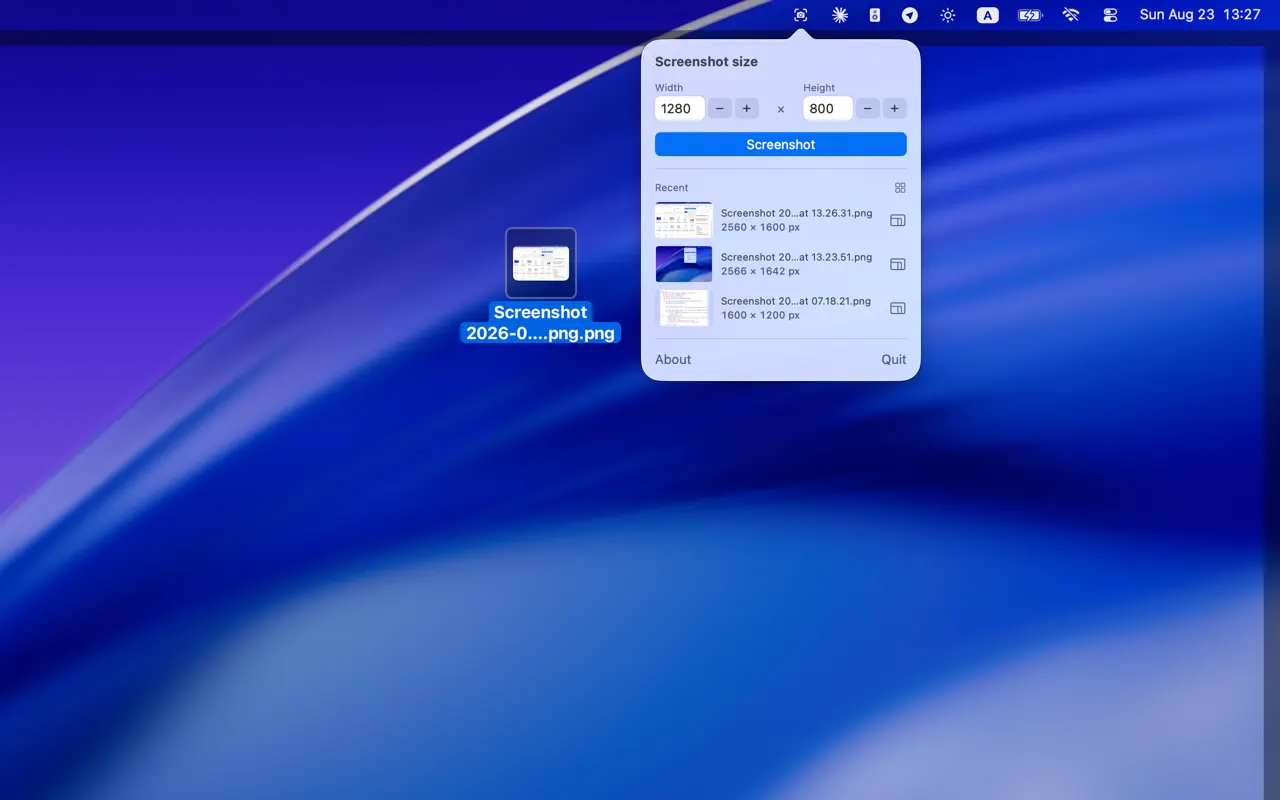This screenshot has width=1280, height=800.
Task: Open the input source 'A' menu
Action: pos(988,15)
